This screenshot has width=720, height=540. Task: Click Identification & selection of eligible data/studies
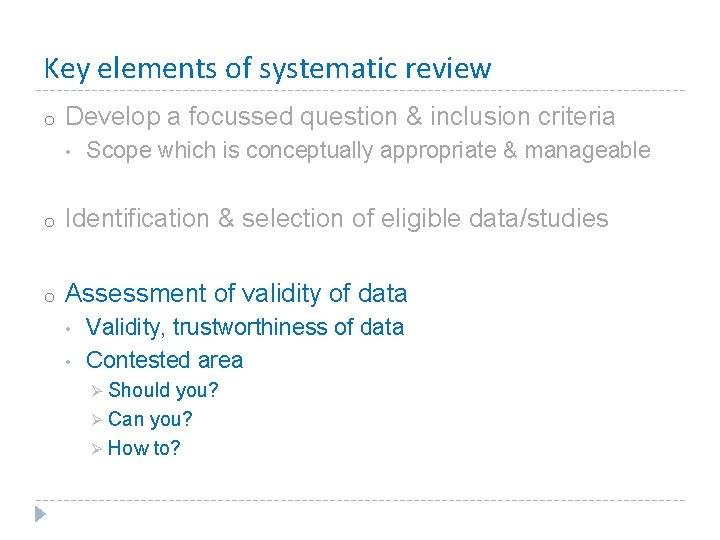tap(337, 218)
